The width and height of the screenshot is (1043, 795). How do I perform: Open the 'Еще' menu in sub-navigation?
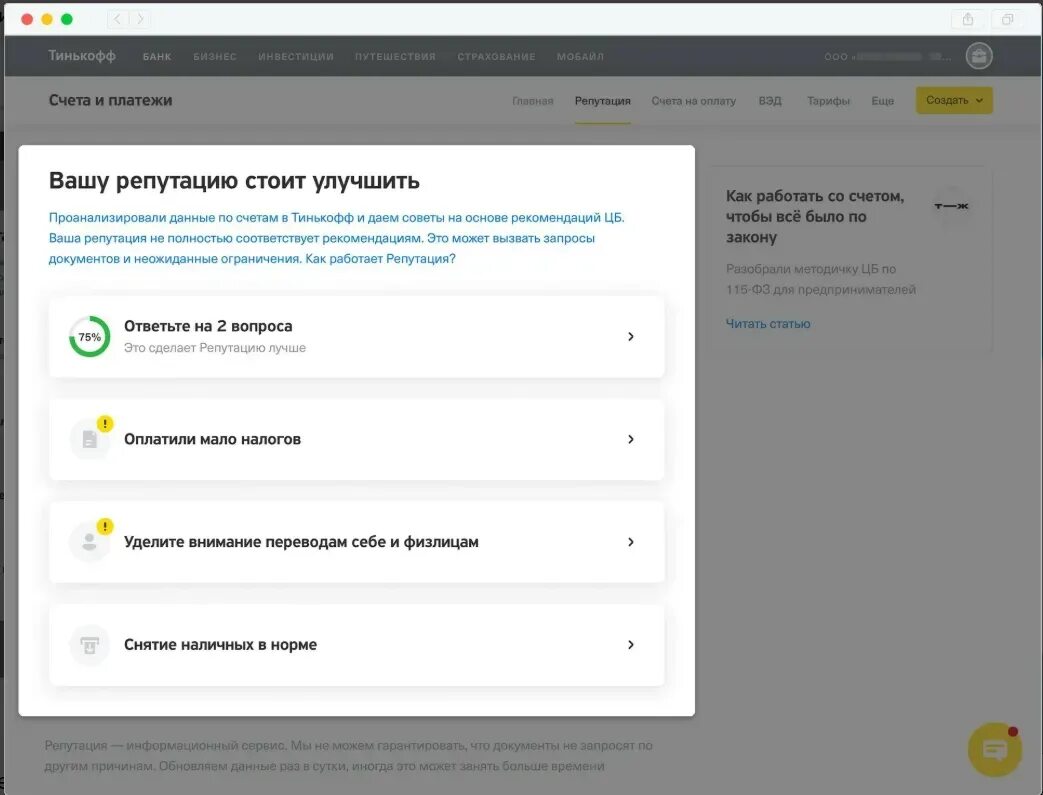882,101
